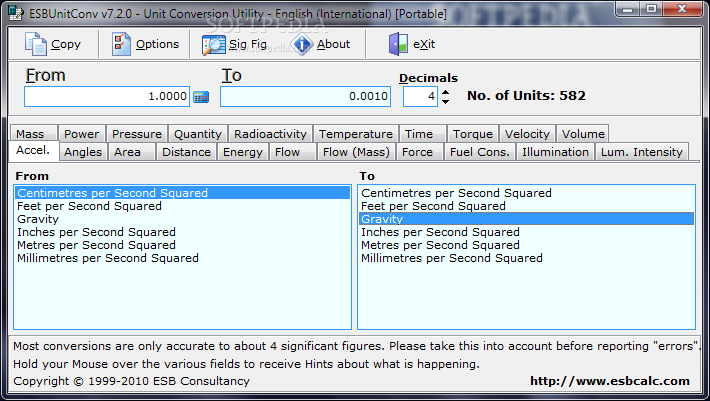Select Centimetres per Second Squared in From list
Viewport: 710px width, 401px height.
pos(182,193)
